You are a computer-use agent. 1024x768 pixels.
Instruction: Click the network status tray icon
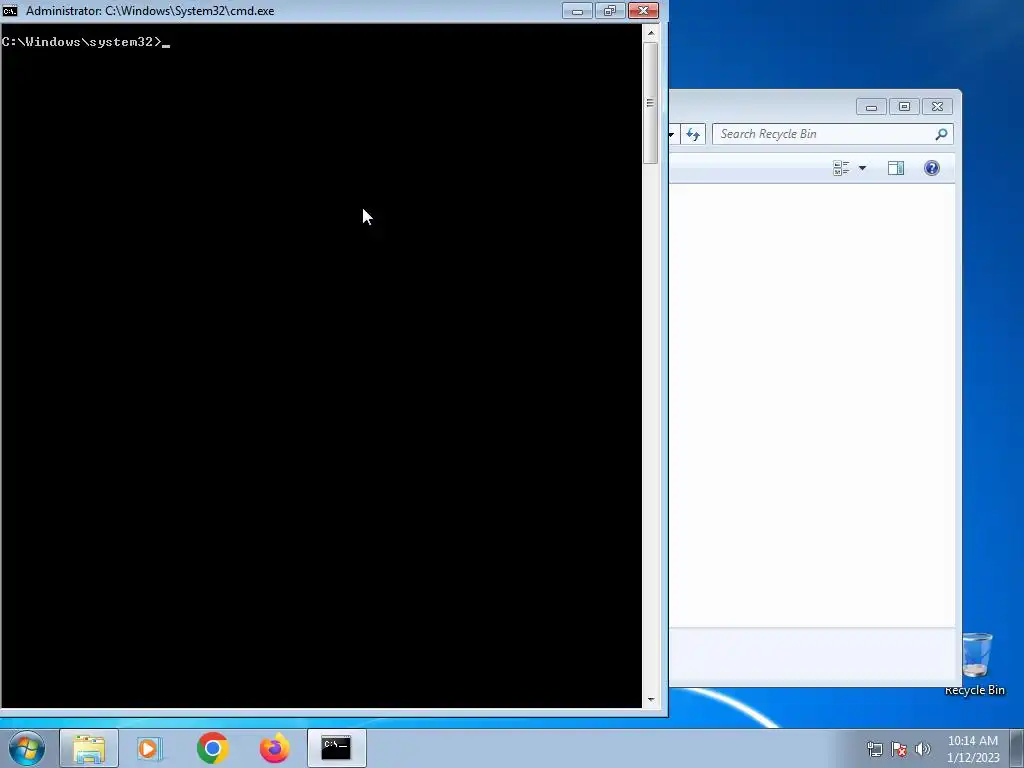coord(874,749)
